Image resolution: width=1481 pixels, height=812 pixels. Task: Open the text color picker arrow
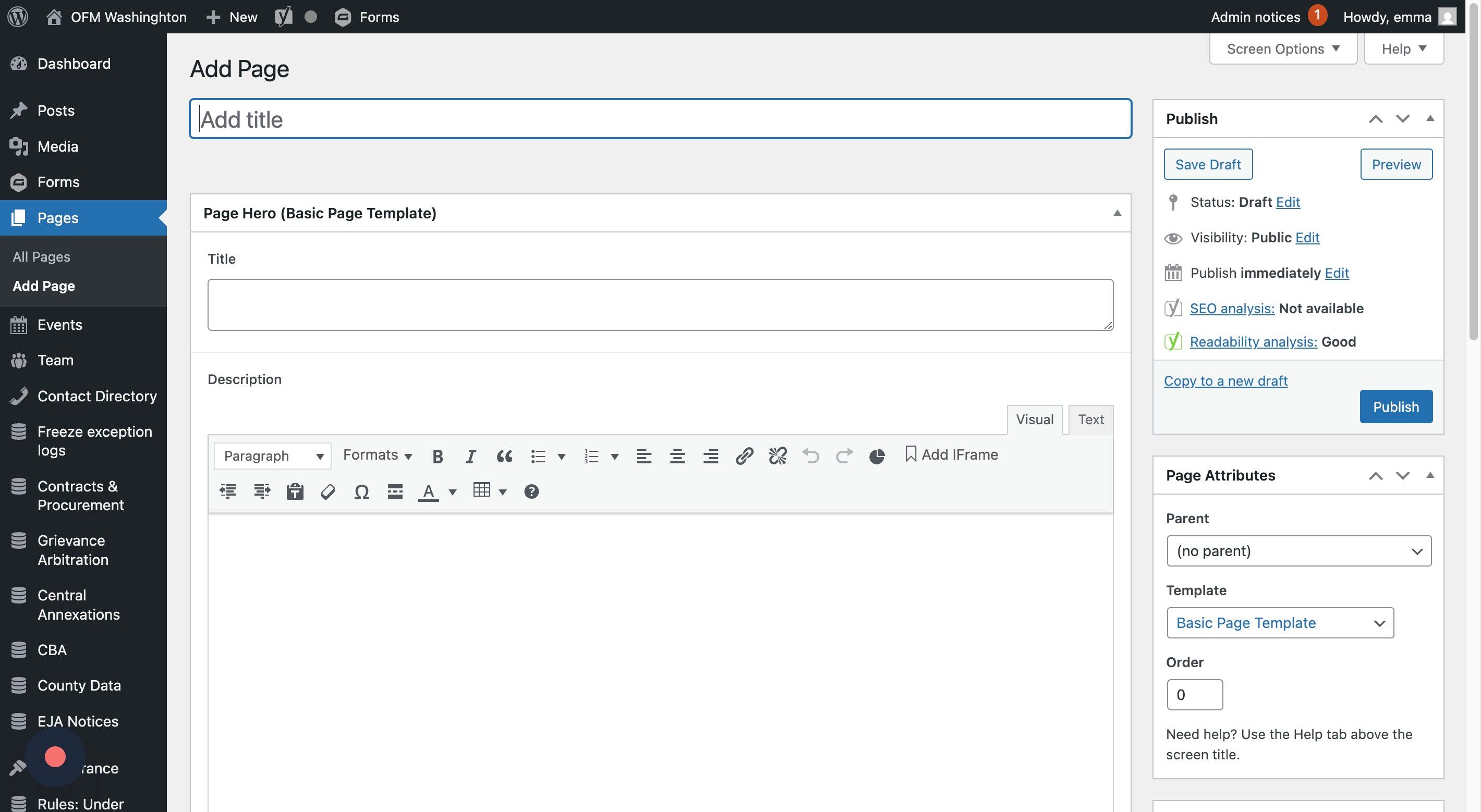(453, 491)
